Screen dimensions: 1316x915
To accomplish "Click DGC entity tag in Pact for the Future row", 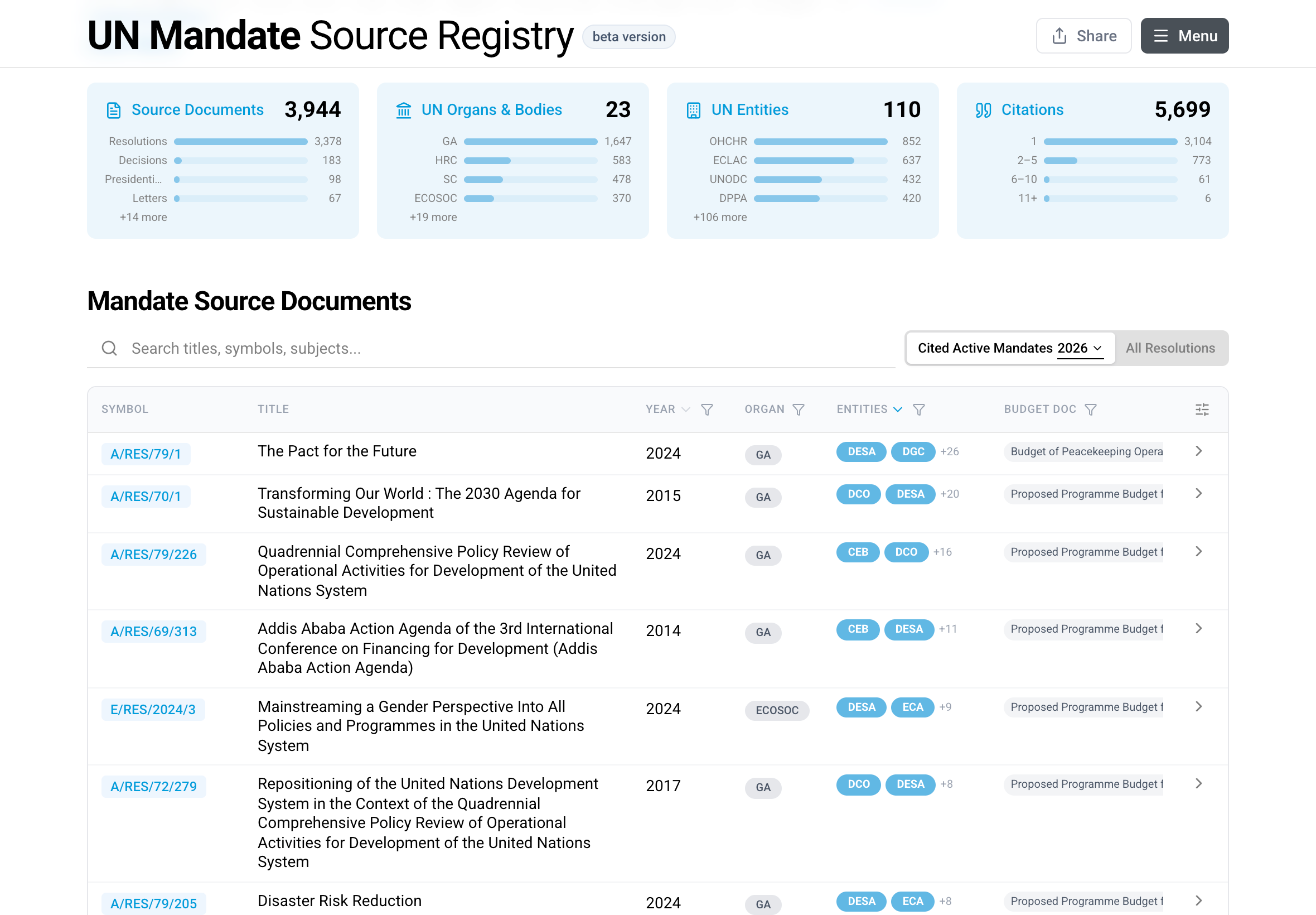I will [x=913, y=452].
